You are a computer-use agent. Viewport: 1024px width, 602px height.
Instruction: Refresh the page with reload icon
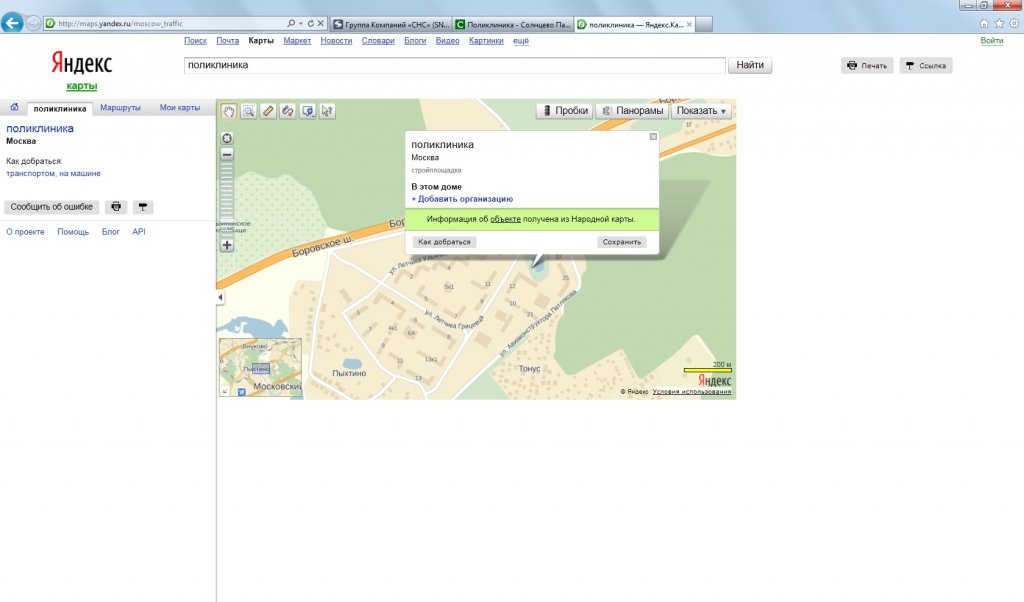pos(311,24)
